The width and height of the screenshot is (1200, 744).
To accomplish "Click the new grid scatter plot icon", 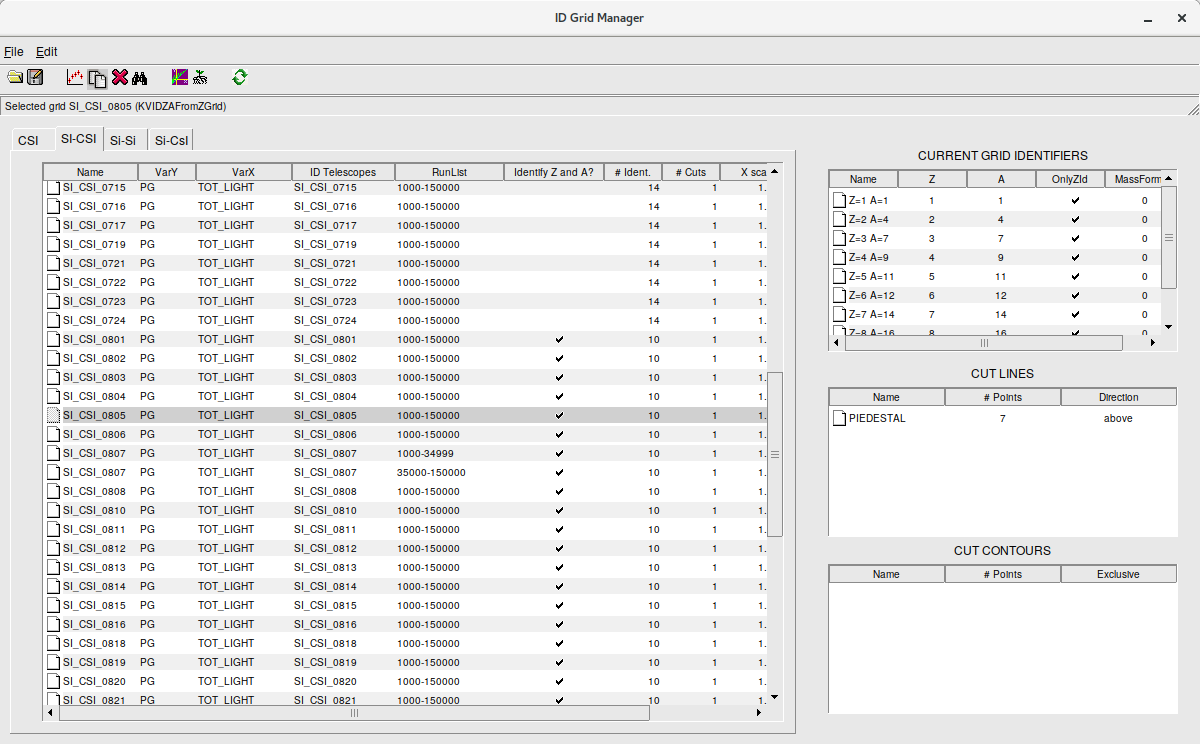I will 75,77.
